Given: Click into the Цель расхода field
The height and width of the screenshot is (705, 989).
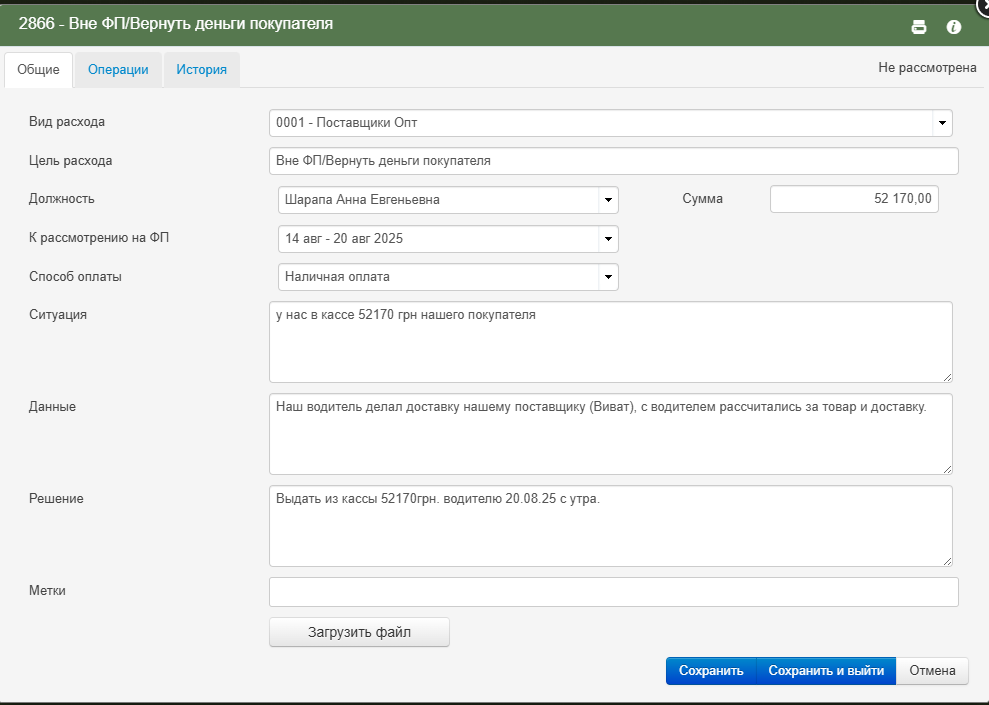Looking at the screenshot, I should tap(614, 161).
